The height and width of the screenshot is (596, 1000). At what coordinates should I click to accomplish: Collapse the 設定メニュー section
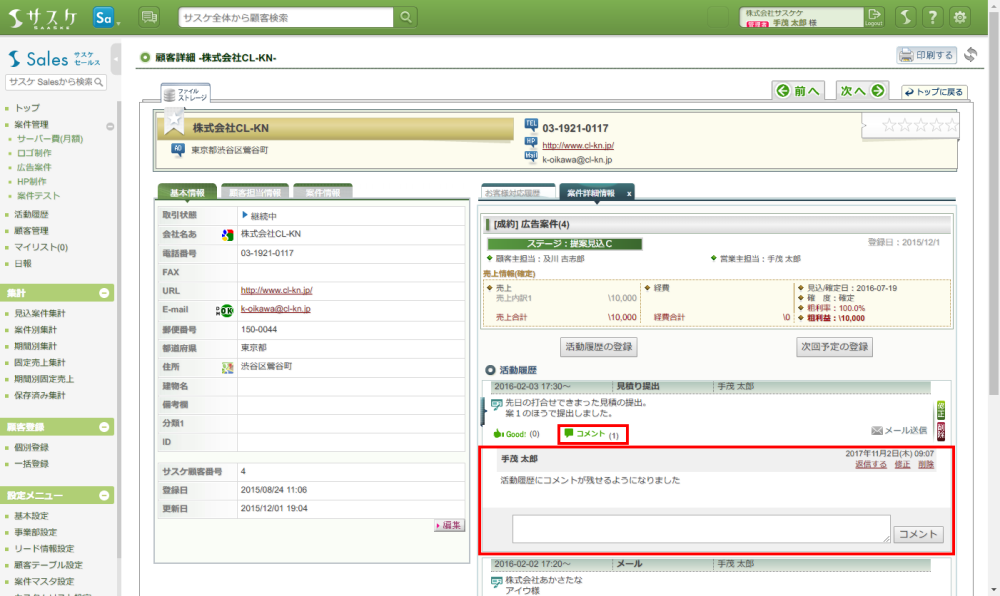104,495
